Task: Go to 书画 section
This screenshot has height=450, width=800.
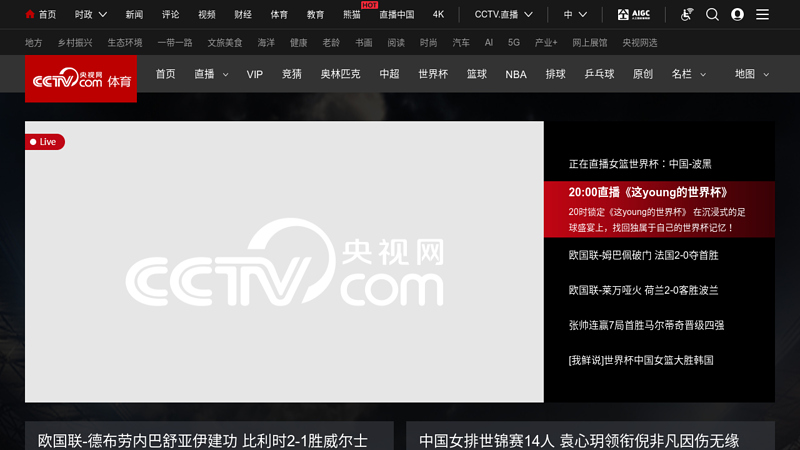Action: click(x=364, y=43)
